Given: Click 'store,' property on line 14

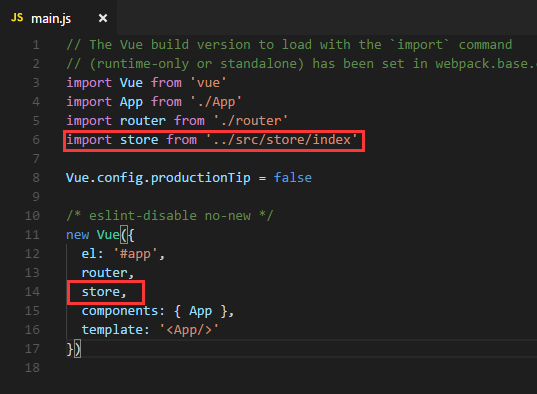Looking at the screenshot, I should point(104,292).
